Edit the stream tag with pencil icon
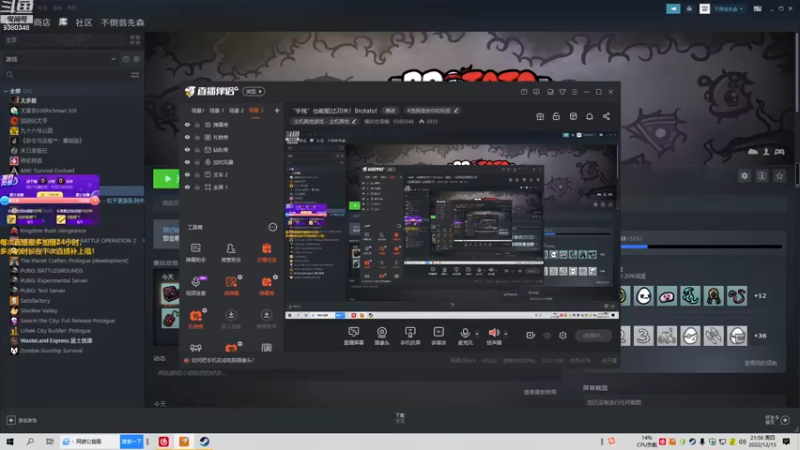 [456, 110]
